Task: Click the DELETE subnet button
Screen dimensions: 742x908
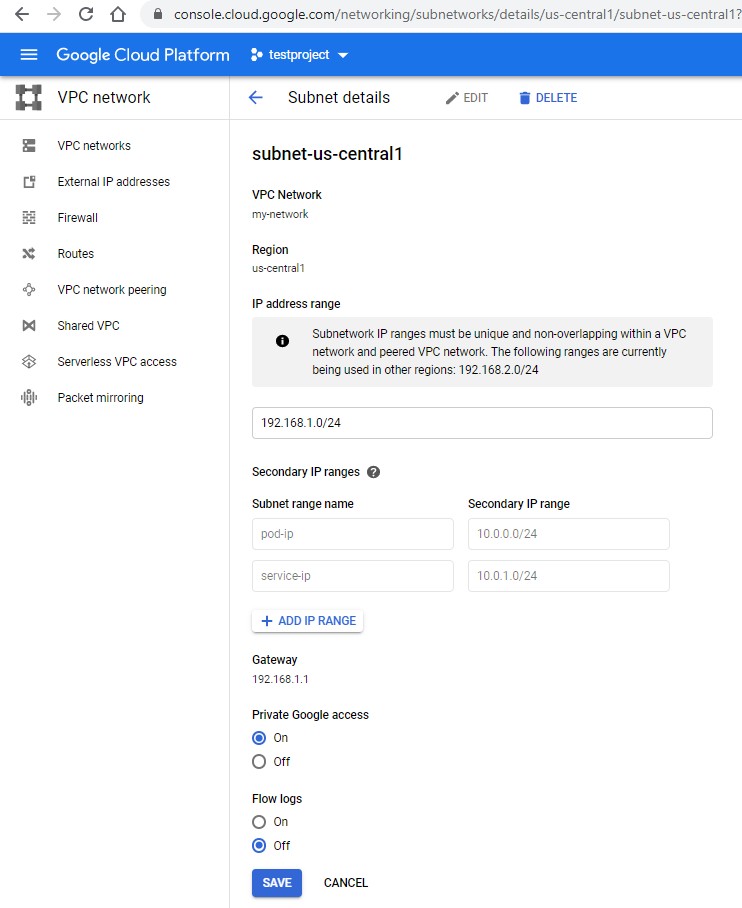Action: (x=548, y=98)
